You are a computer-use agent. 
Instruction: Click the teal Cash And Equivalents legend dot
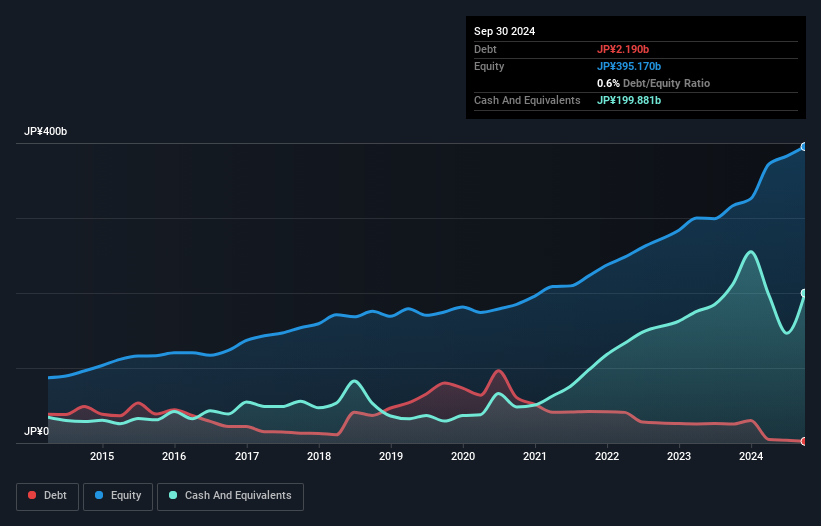173,495
